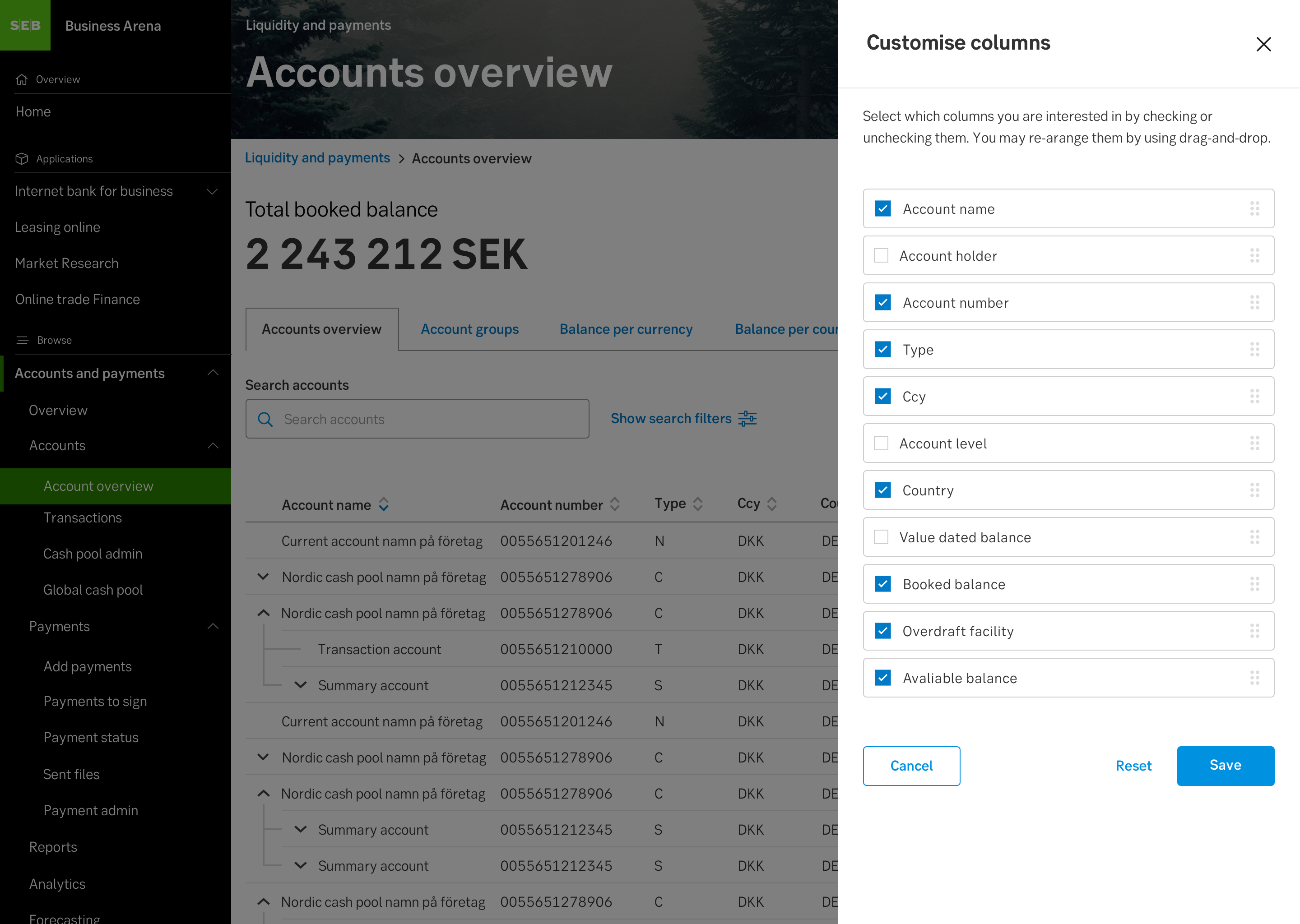Click the Applications cube icon
Screen dimensions: 1300x924
coord(22,159)
